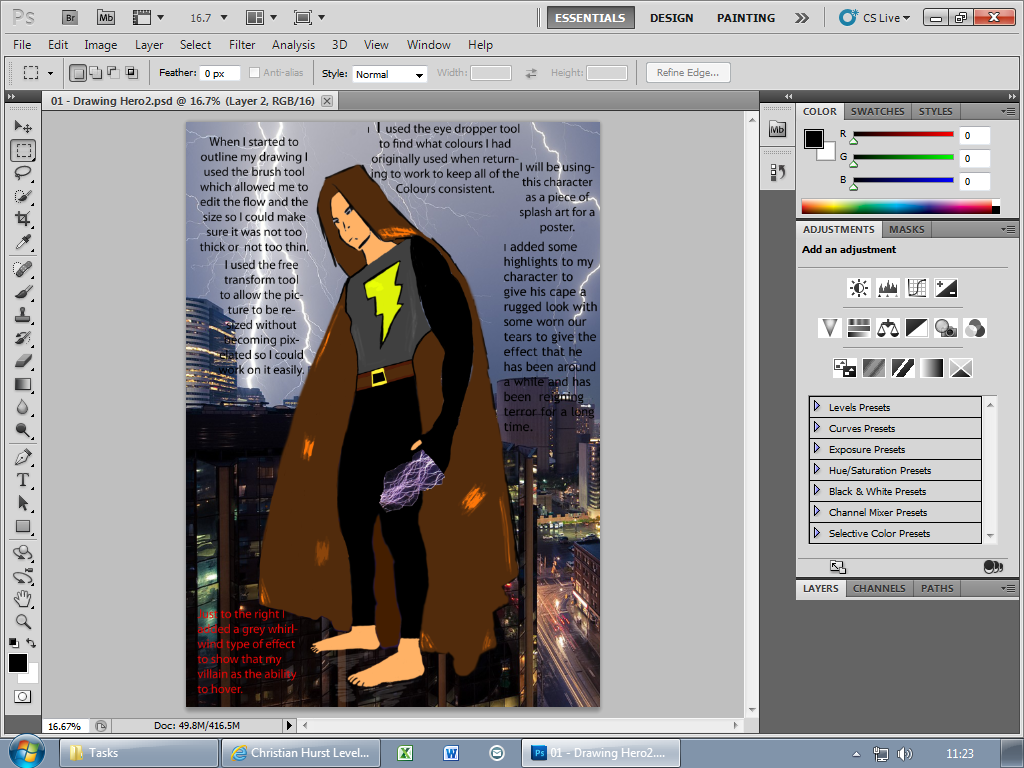
Task: Add an Exposure adjustment
Action: click(x=946, y=288)
